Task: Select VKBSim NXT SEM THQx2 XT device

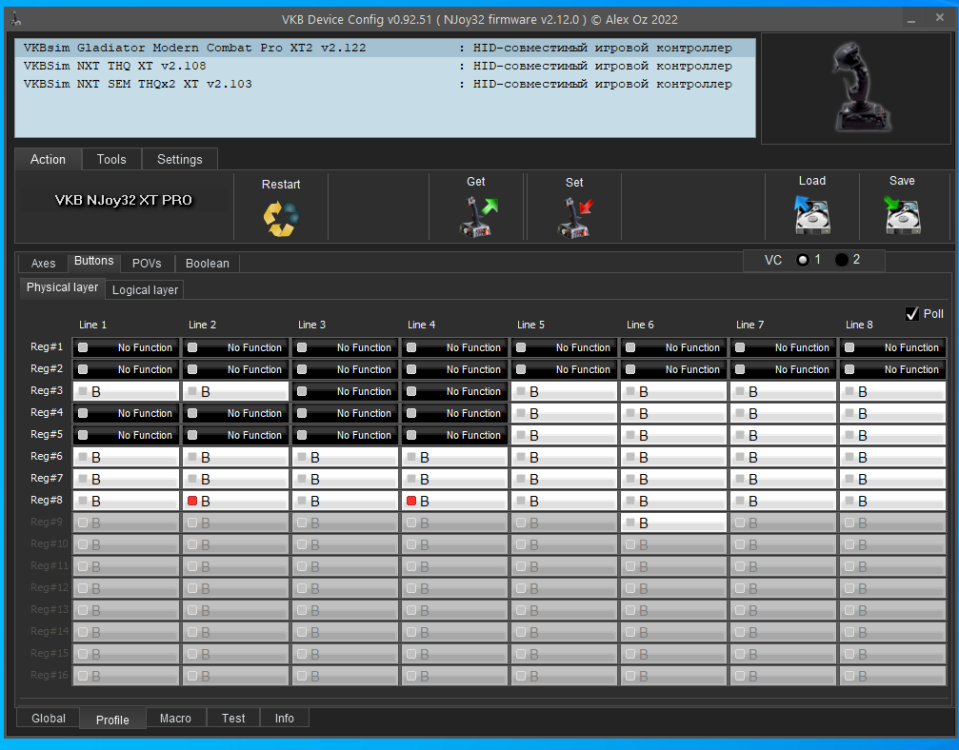Action: (x=137, y=84)
